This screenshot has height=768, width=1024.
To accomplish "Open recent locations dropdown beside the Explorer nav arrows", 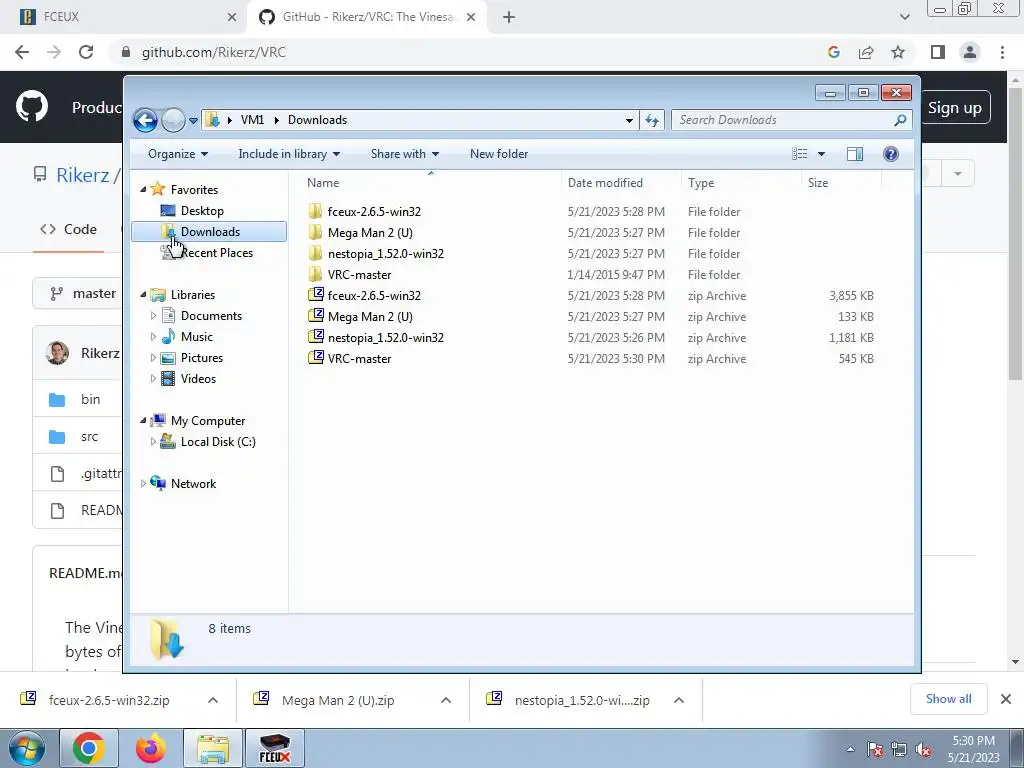I will pyautogui.click(x=193, y=121).
